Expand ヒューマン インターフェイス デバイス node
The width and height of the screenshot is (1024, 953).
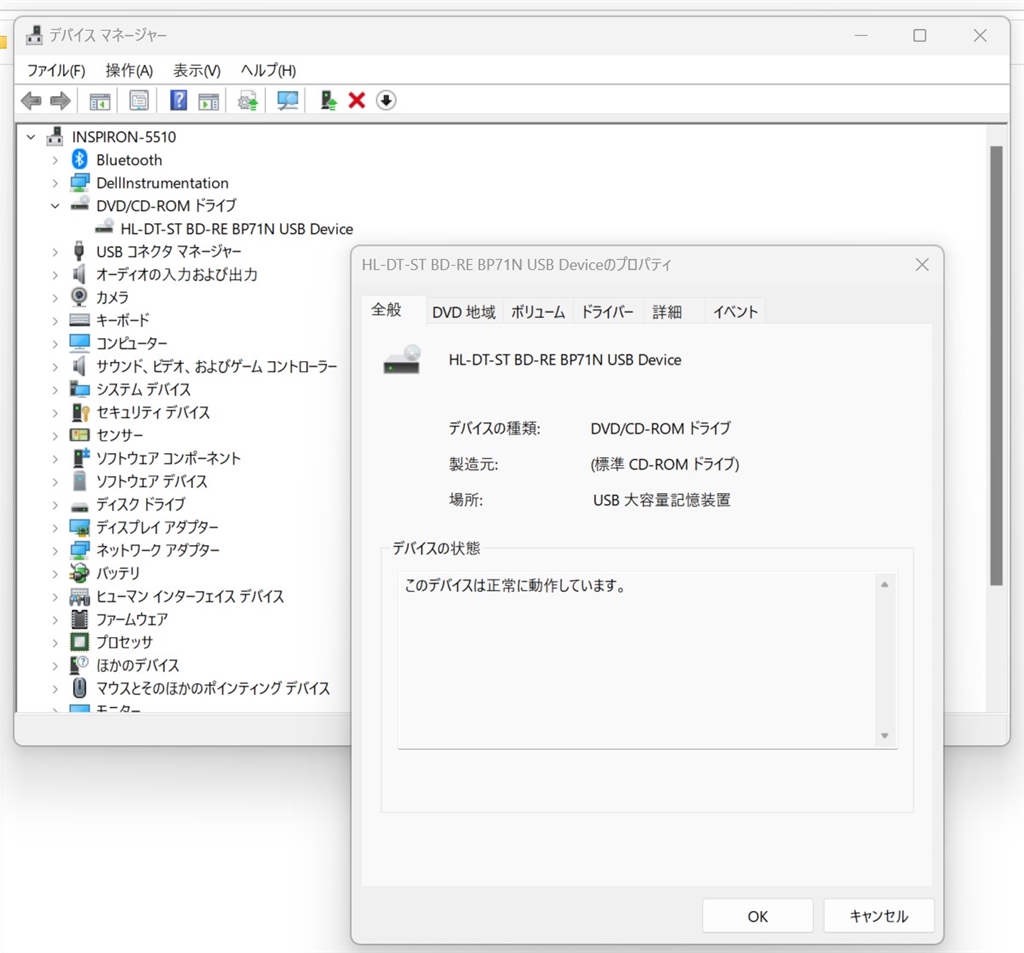[56, 597]
